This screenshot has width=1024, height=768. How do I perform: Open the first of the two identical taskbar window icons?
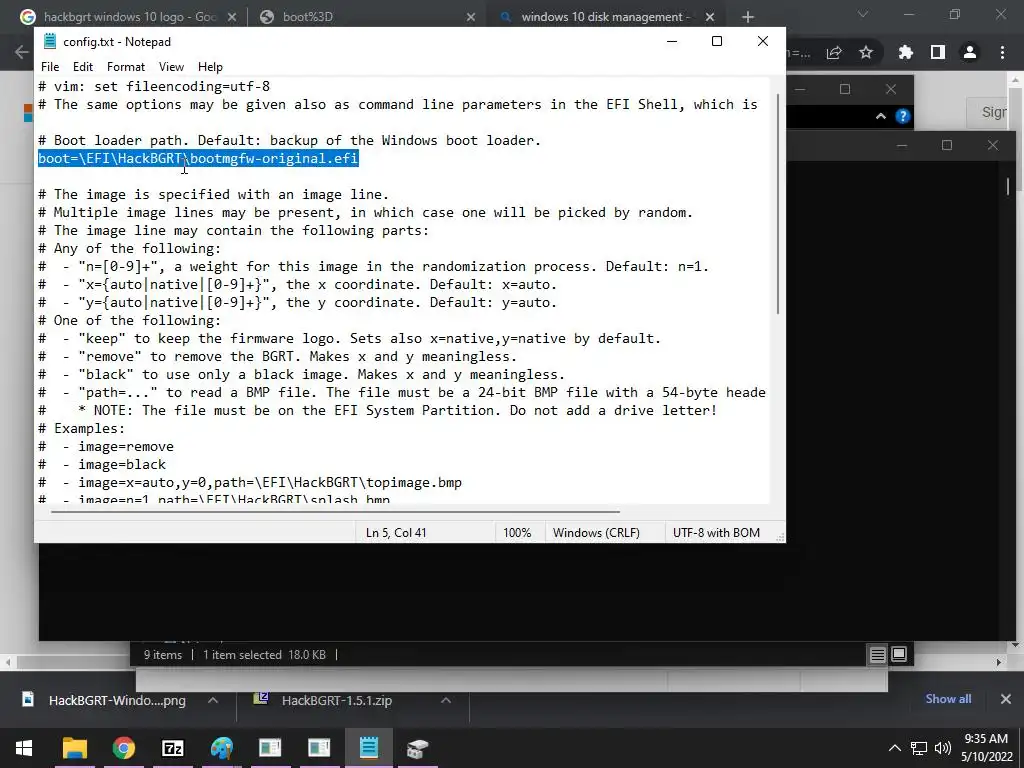(x=270, y=748)
